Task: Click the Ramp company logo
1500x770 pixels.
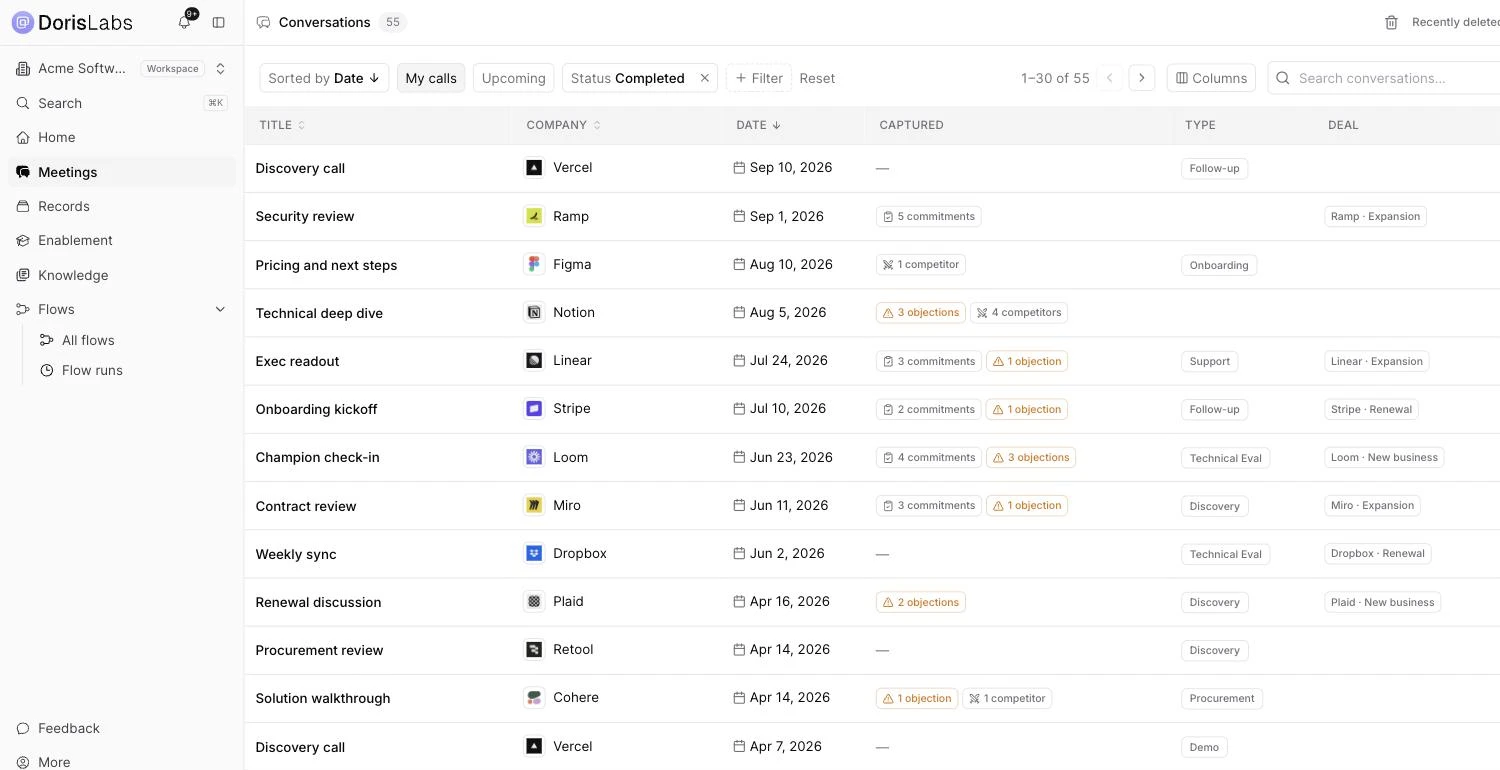Action: point(534,216)
